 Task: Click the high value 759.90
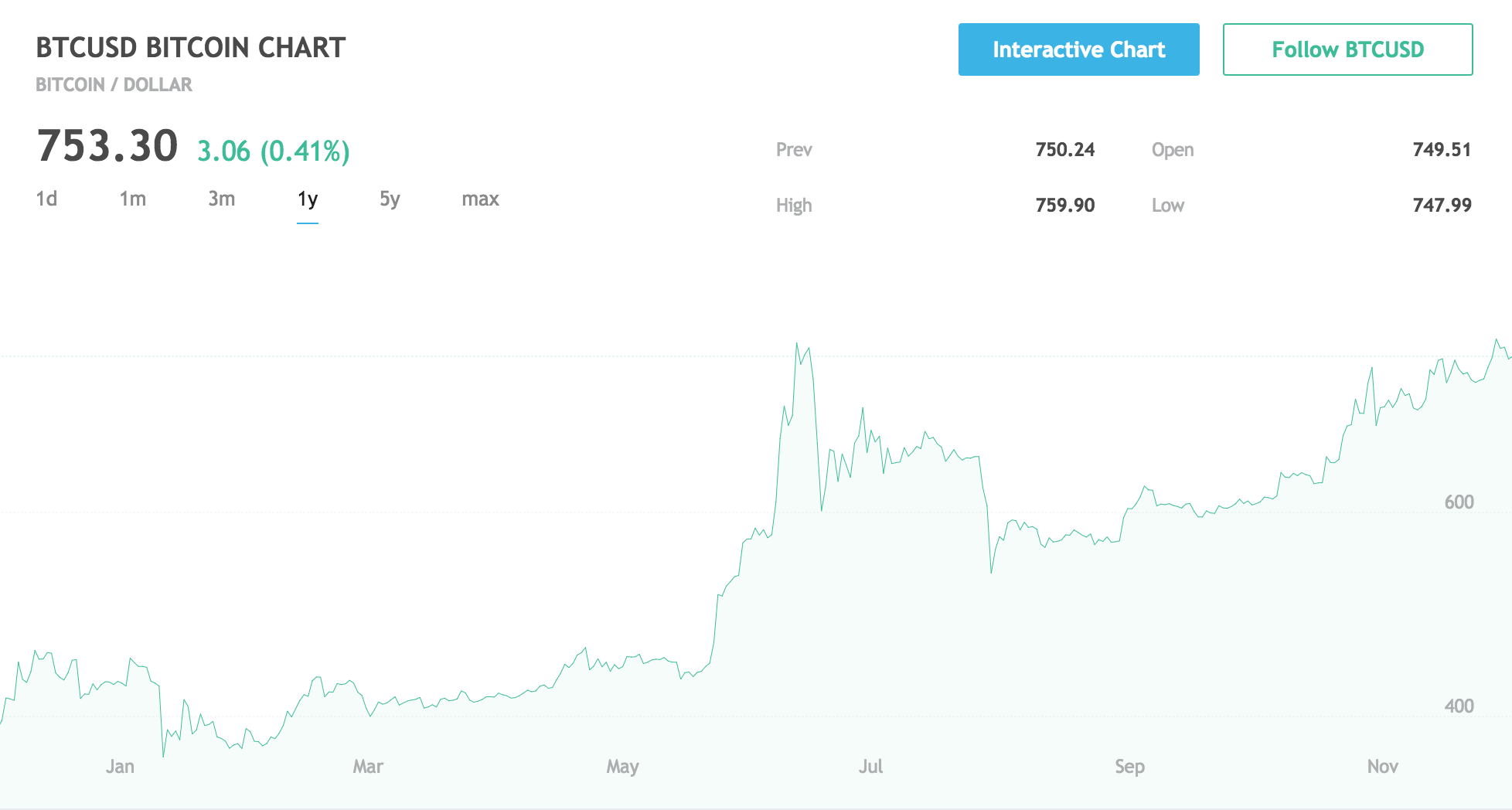click(x=1065, y=205)
